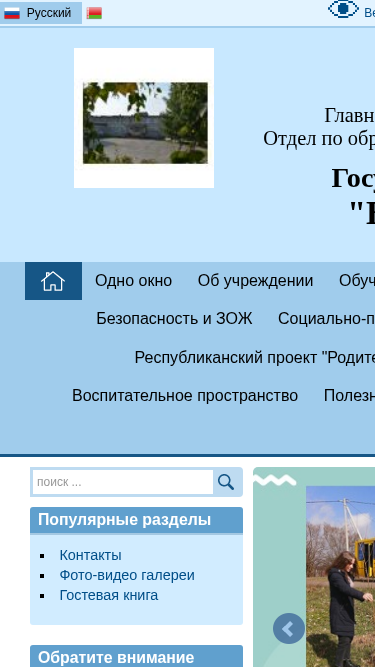Screen dimensions: 375x667
Task: Toggle visually impaired eye icon mode
Action: coord(343,9)
